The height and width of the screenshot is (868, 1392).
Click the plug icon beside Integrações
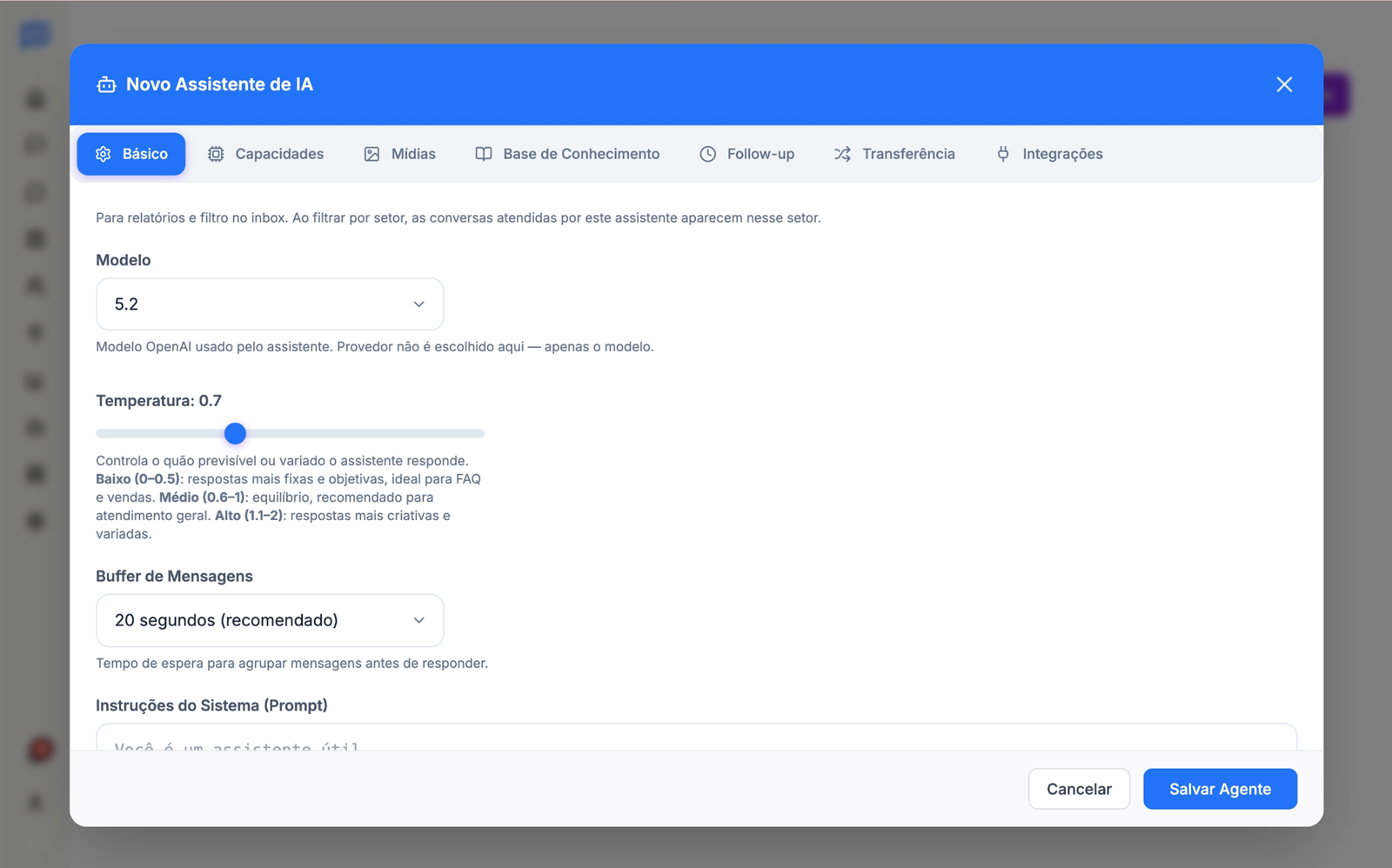(1003, 154)
